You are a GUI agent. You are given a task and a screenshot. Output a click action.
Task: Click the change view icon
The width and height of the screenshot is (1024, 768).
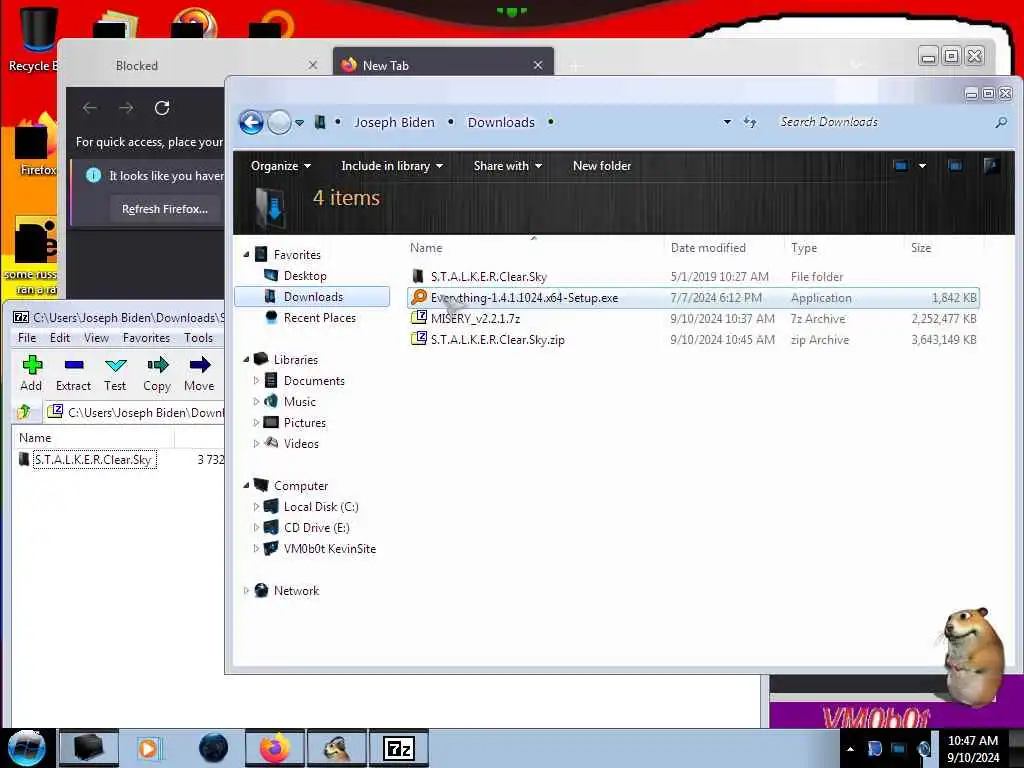click(901, 166)
